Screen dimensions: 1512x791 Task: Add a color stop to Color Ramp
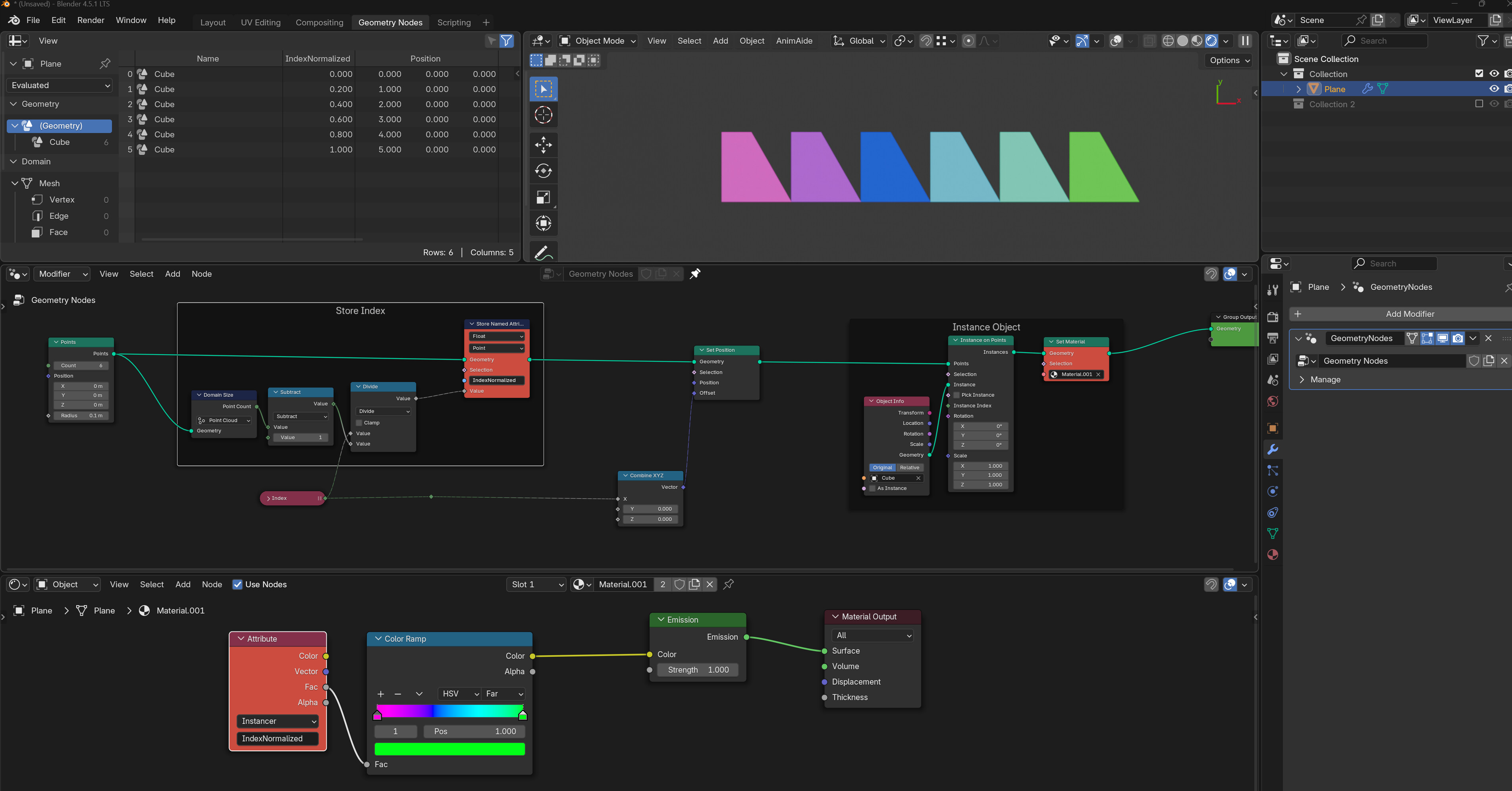[x=381, y=694]
